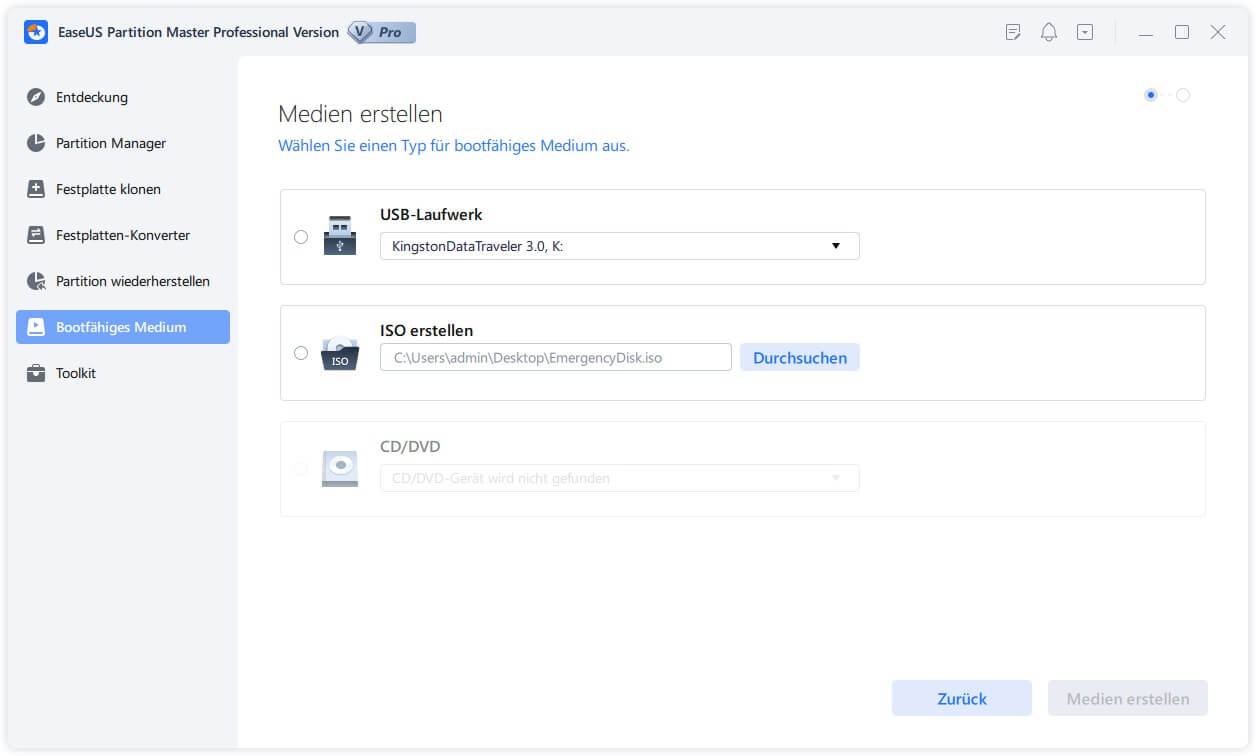The image size is (1256, 756).
Task: Open the Toolkit section
Action: [123, 373]
